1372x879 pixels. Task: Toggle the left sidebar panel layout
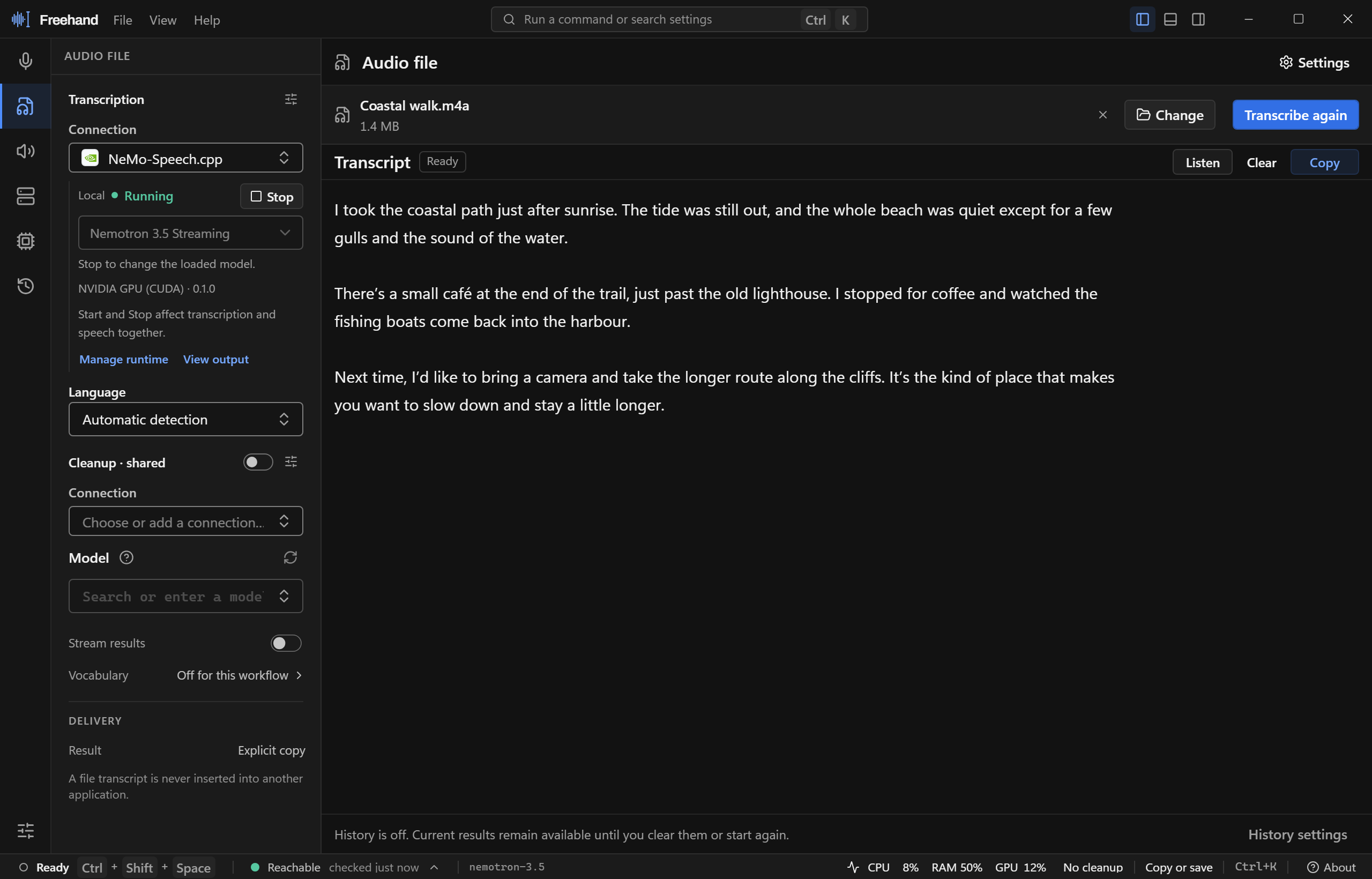[x=1143, y=19]
